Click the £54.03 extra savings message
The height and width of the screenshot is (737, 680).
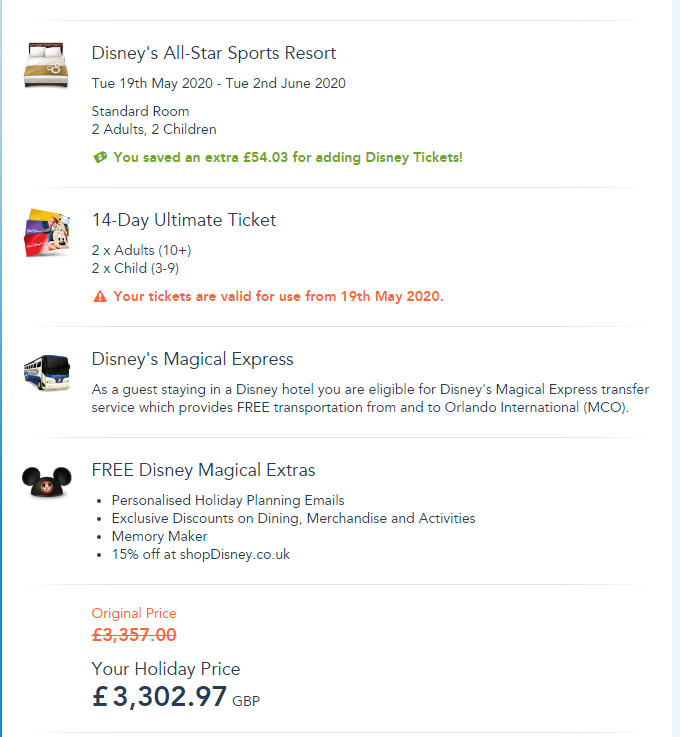(288, 157)
